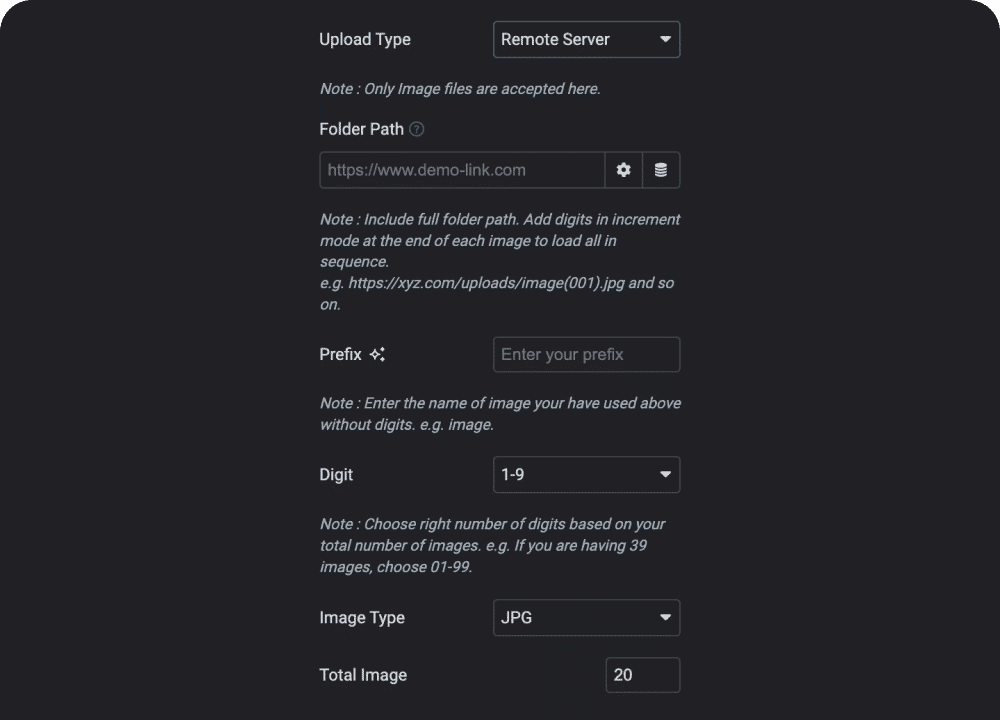Viewport: 1000px width, 720px height.
Task: Click the Folder Path label text
Action: coord(361,129)
